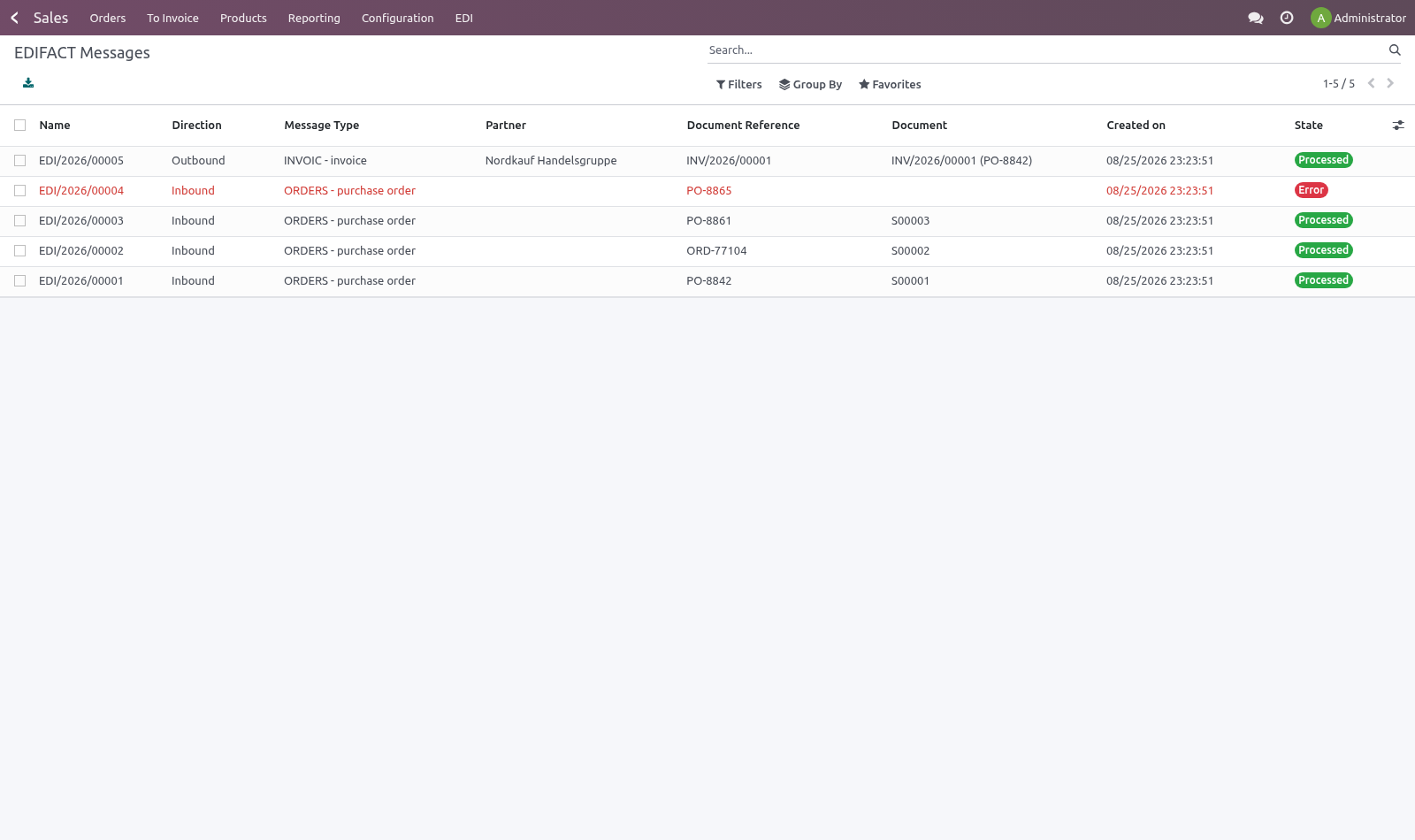Click Processed badge for EDI/2026/00005
The height and width of the screenshot is (840, 1415).
1323,160
